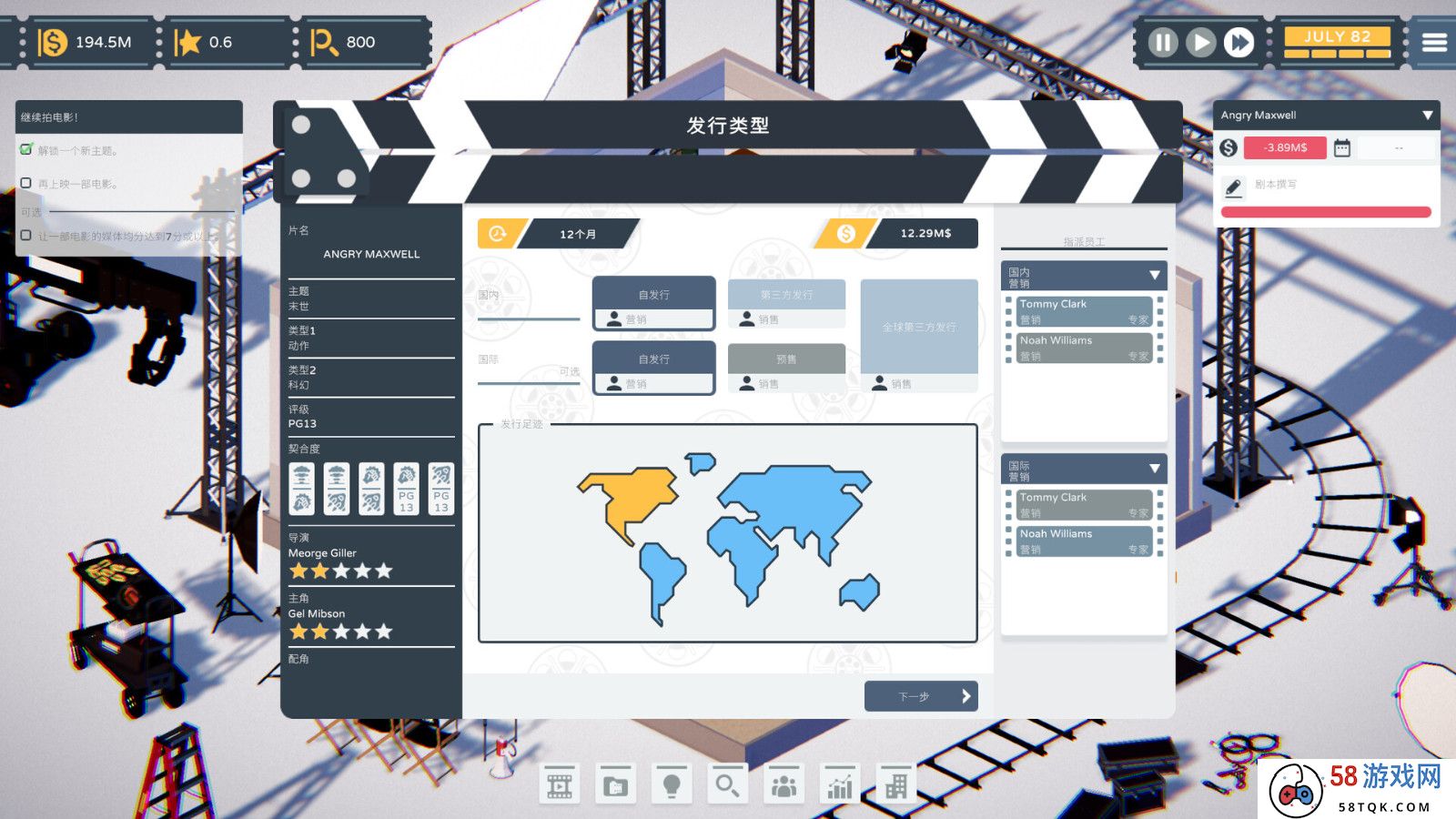The image size is (1456, 819).
Task: Select the second genre fit card
Action: [x=337, y=489]
